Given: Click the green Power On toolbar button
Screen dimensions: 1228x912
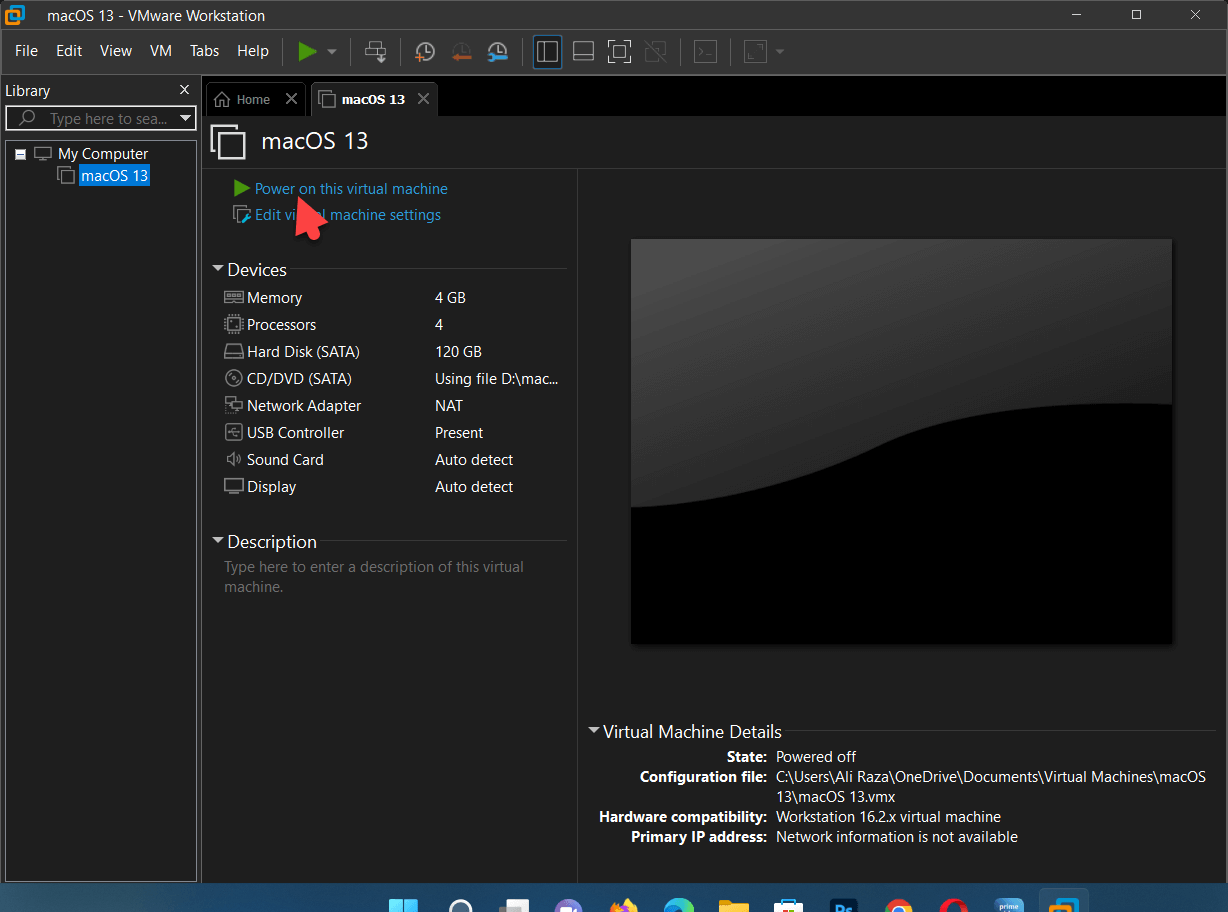Looking at the screenshot, I should click(x=307, y=51).
